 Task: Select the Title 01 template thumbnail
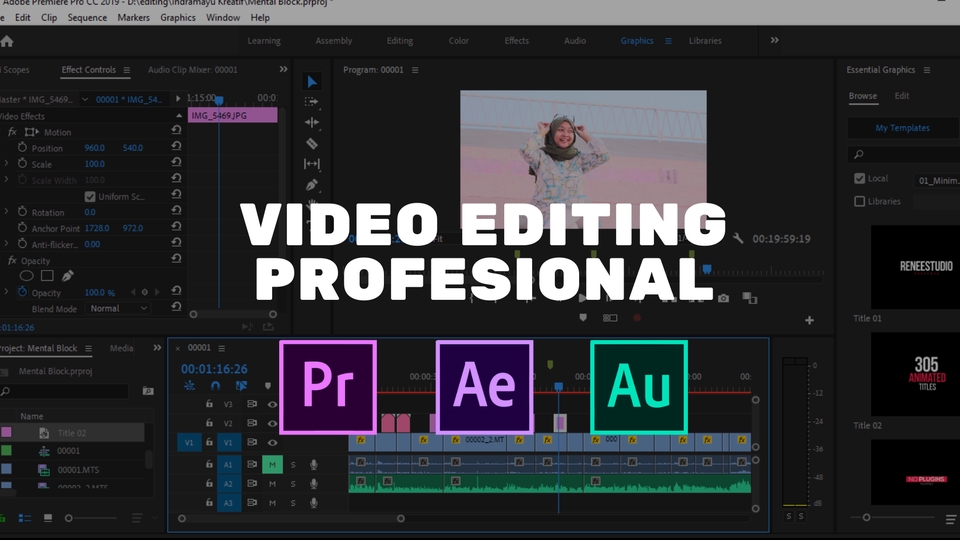click(915, 267)
